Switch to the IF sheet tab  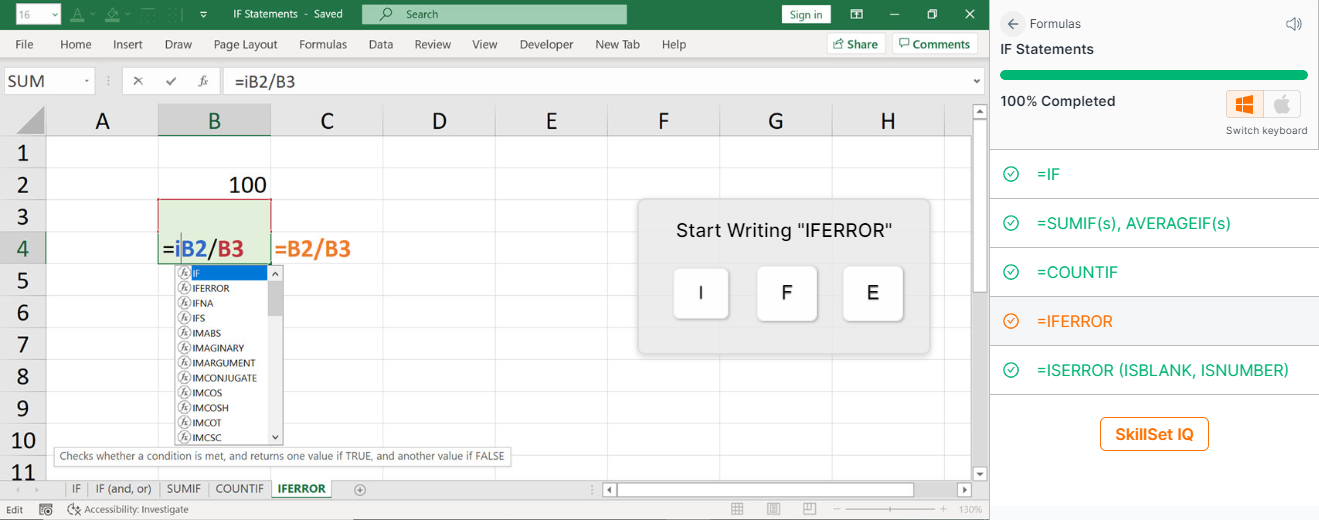tap(76, 489)
